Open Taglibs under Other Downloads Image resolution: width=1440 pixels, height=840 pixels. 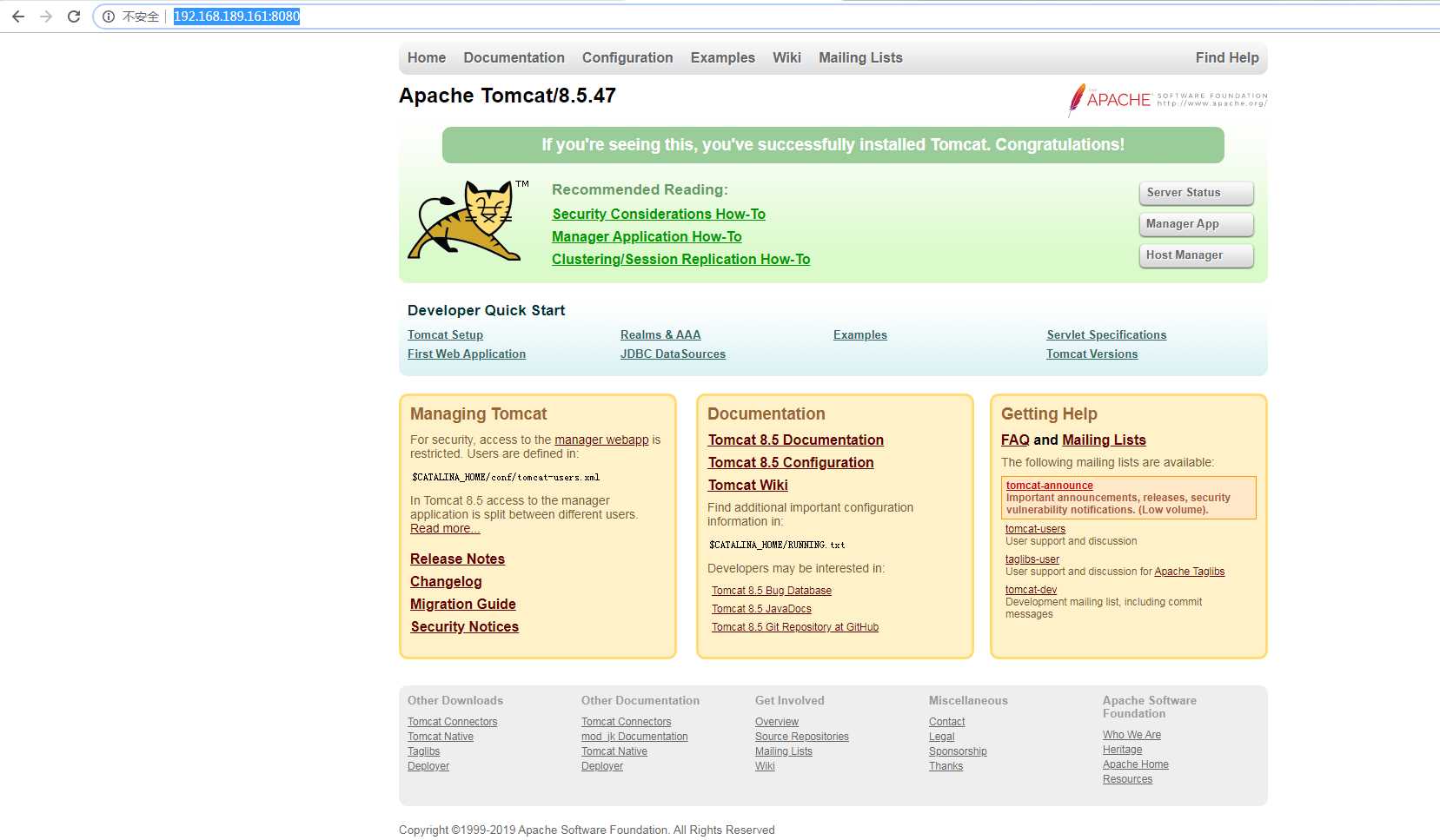coord(423,751)
